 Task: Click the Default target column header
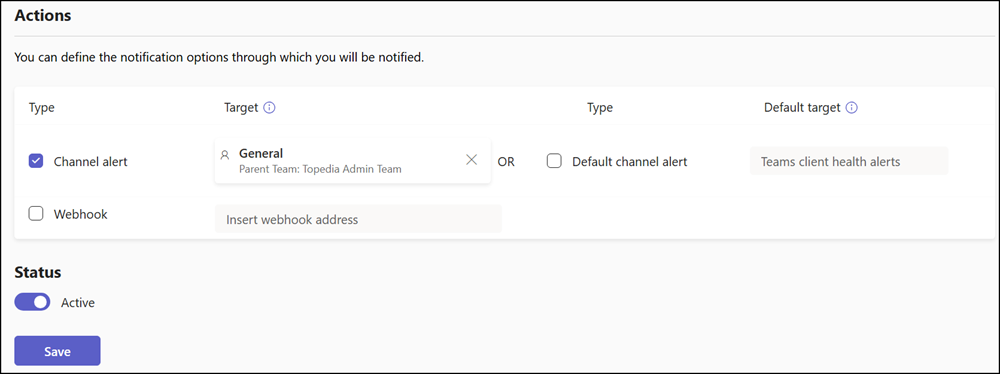[802, 108]
